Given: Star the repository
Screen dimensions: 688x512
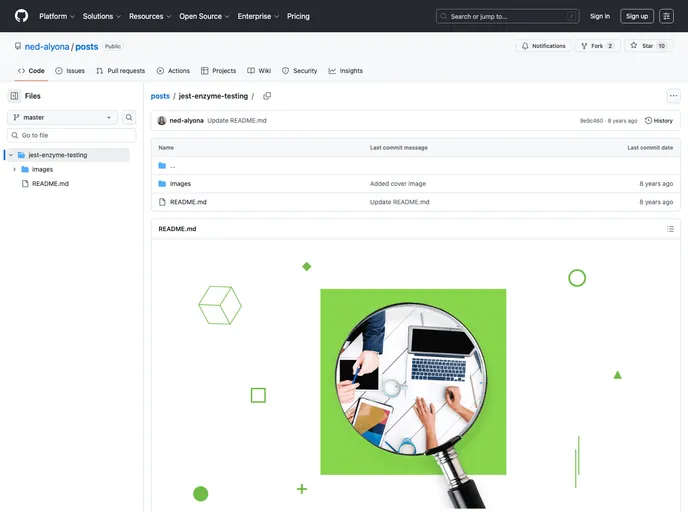Looking at the screenshot, I should tap(648, 46).
